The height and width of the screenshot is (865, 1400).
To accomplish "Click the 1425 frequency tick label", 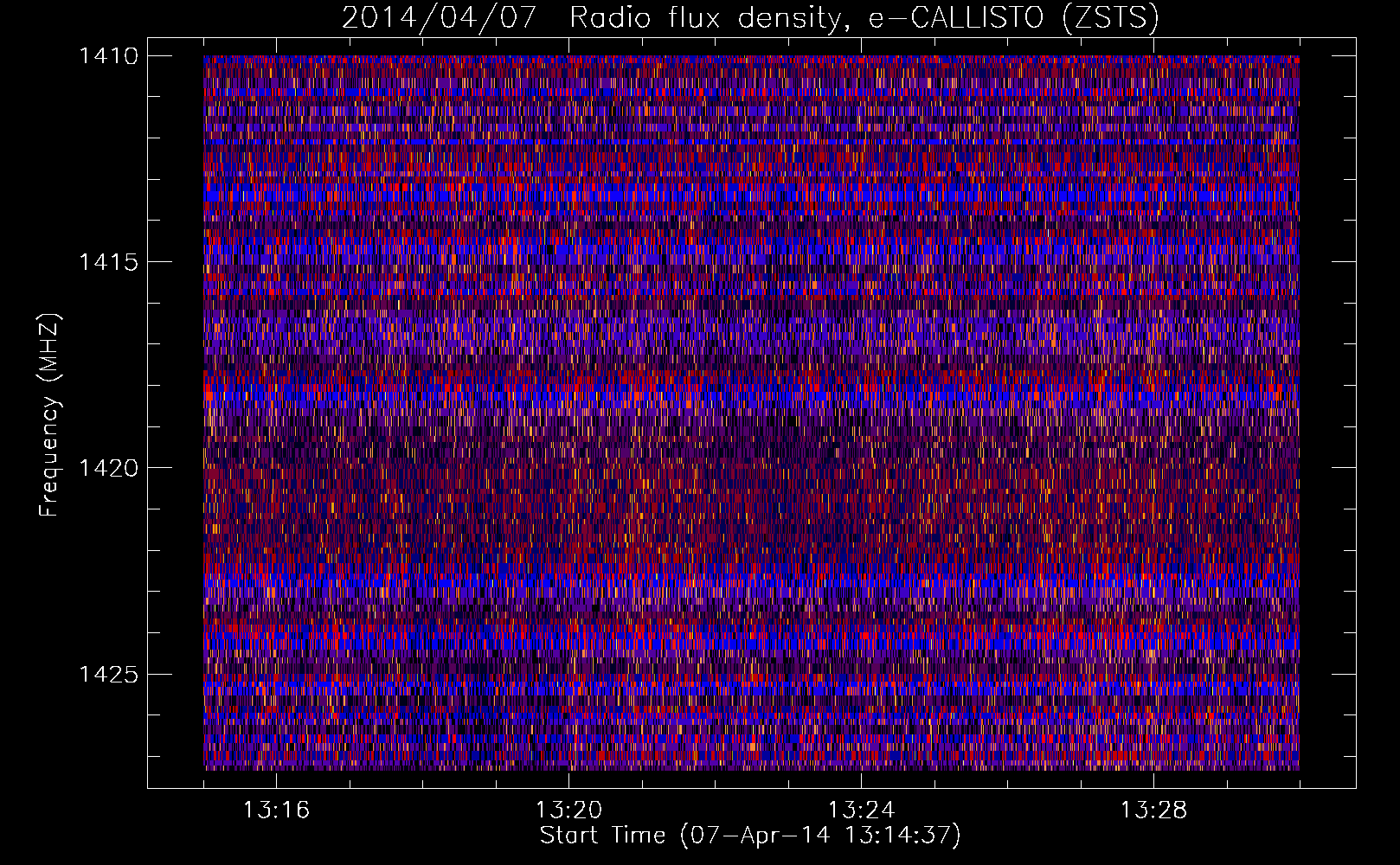I will click(108, 674).
